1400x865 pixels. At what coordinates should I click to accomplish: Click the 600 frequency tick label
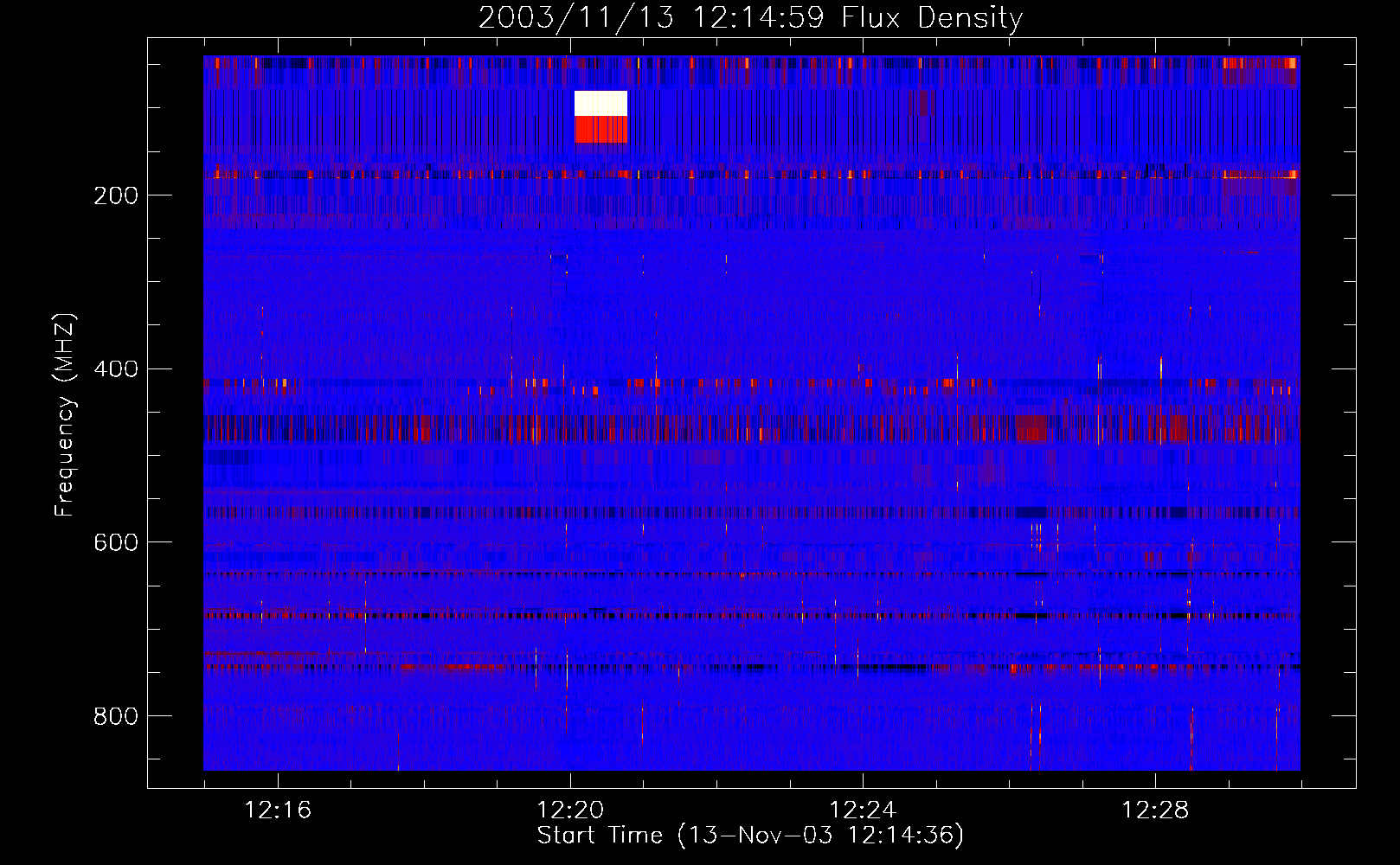pyautogui.click(x=116, y=542)
